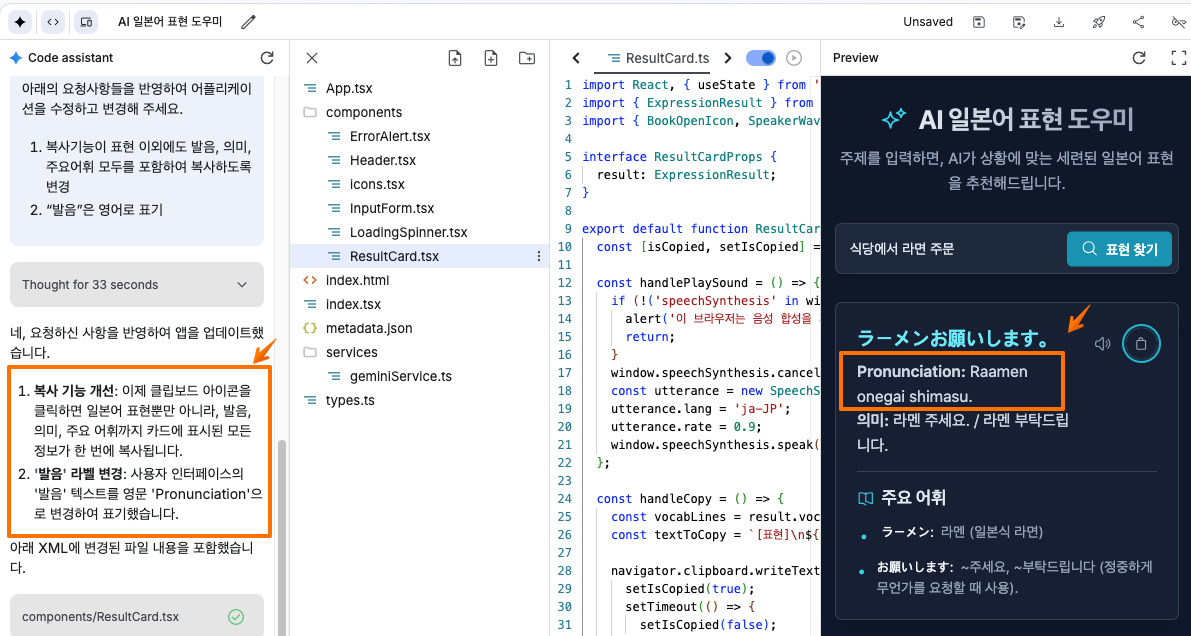Select the ResultCard.ts editor tab
Viewport: 1191px width, 636px height.
pyautogui.click(x=659, y=59)
